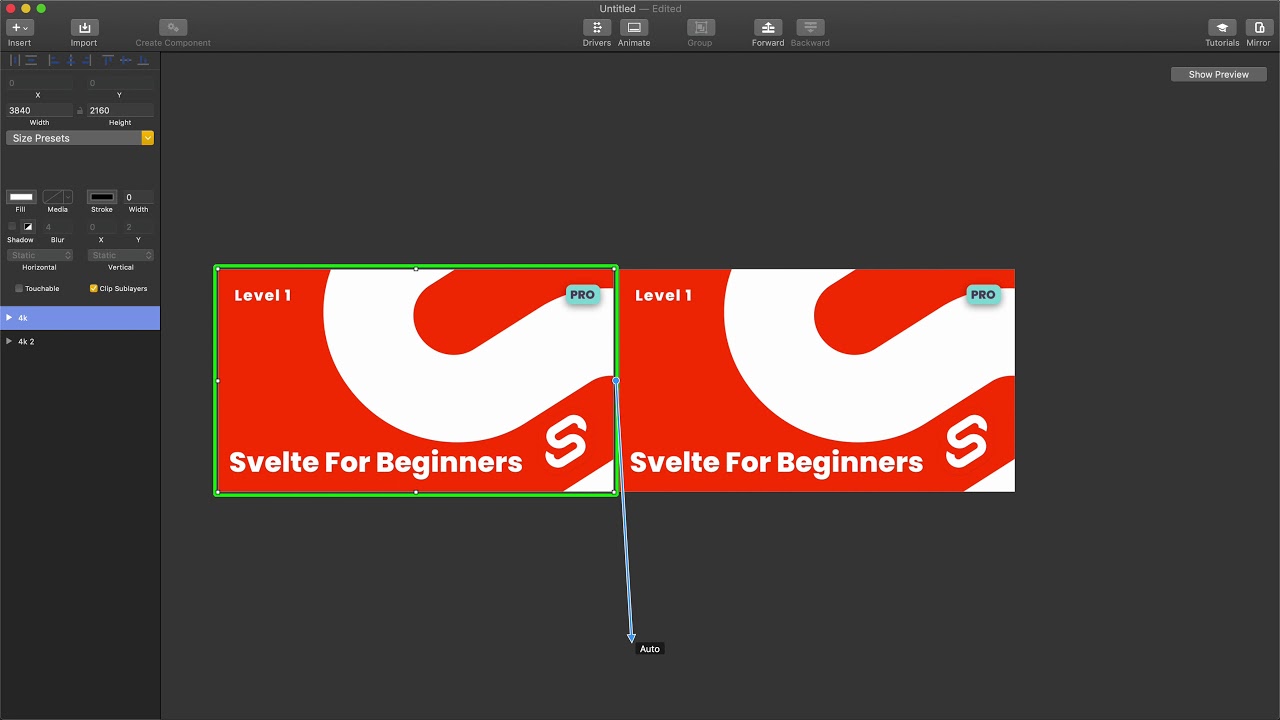Screen dimensions: 1280x720
Task: Click 'Svelte For Beginners' text on second artboard
Action: click(777, 462)
